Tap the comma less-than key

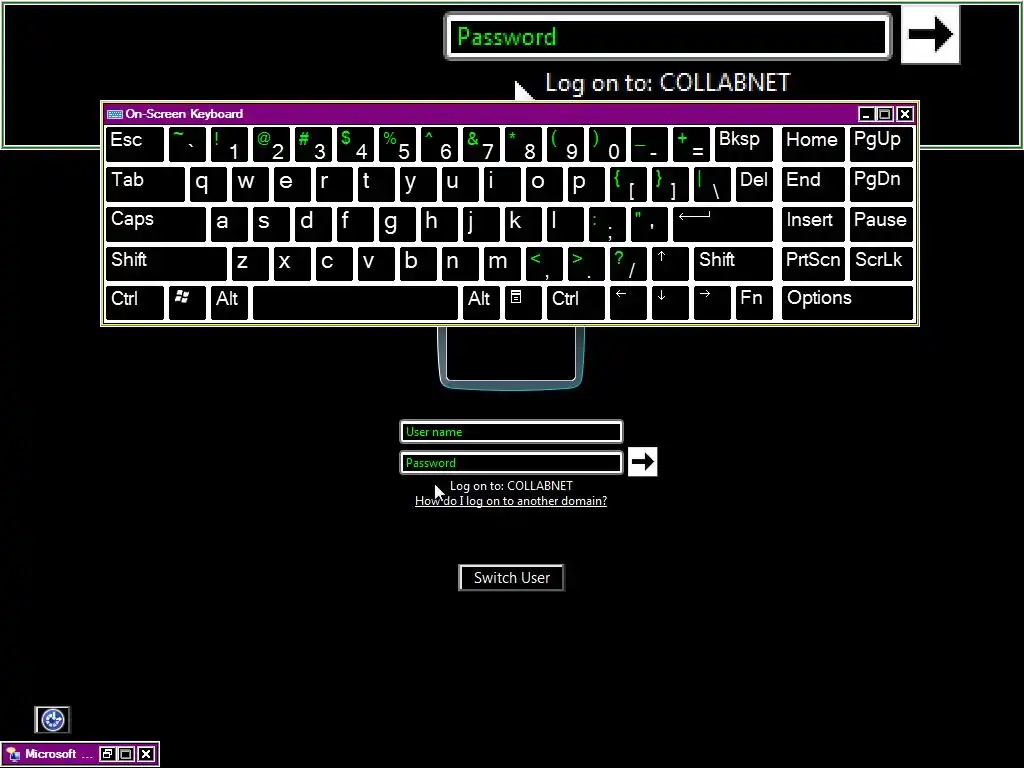click(544, 264)
